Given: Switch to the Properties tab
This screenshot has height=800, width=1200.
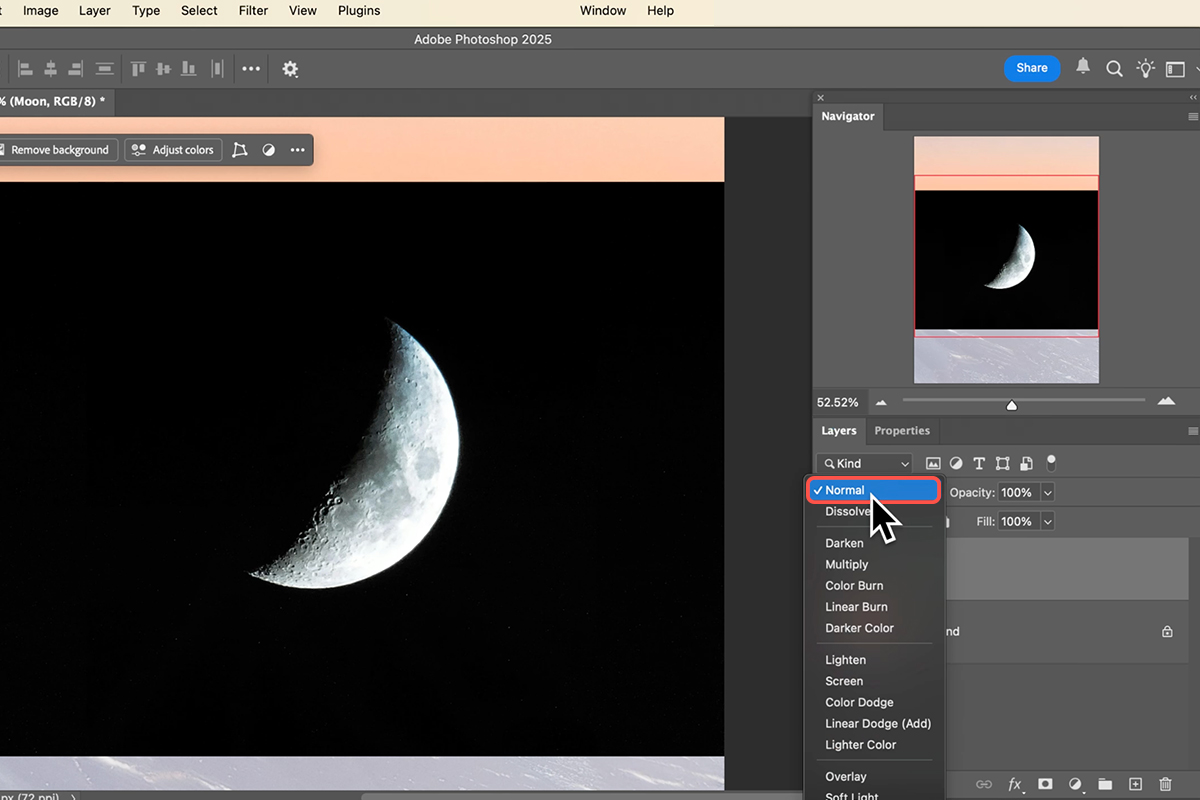Looking at the screenshot, I should (902, 431).
